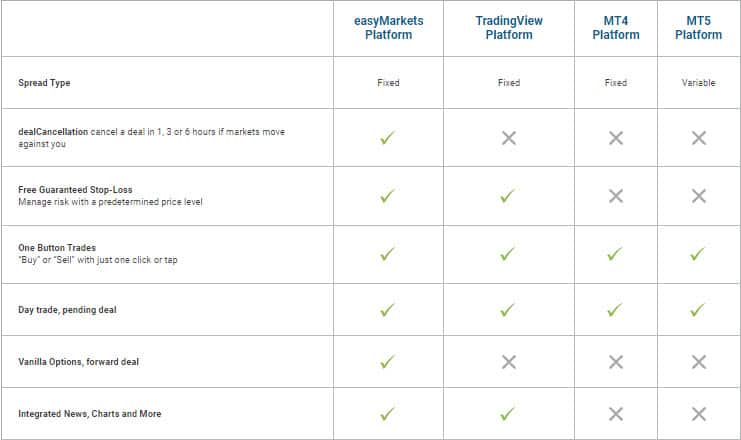Click easyMarkets Vanilla Options checkmark
The height and width of the screenshot is (440, 741).
[388, 362]
